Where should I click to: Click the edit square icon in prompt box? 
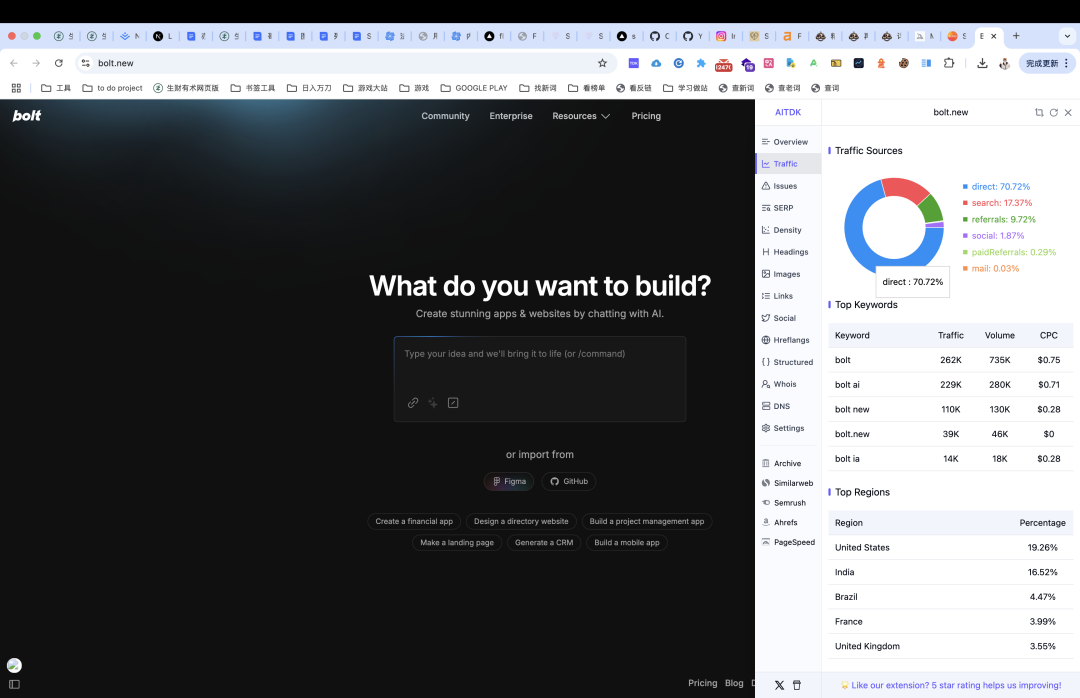click(453, 403)
